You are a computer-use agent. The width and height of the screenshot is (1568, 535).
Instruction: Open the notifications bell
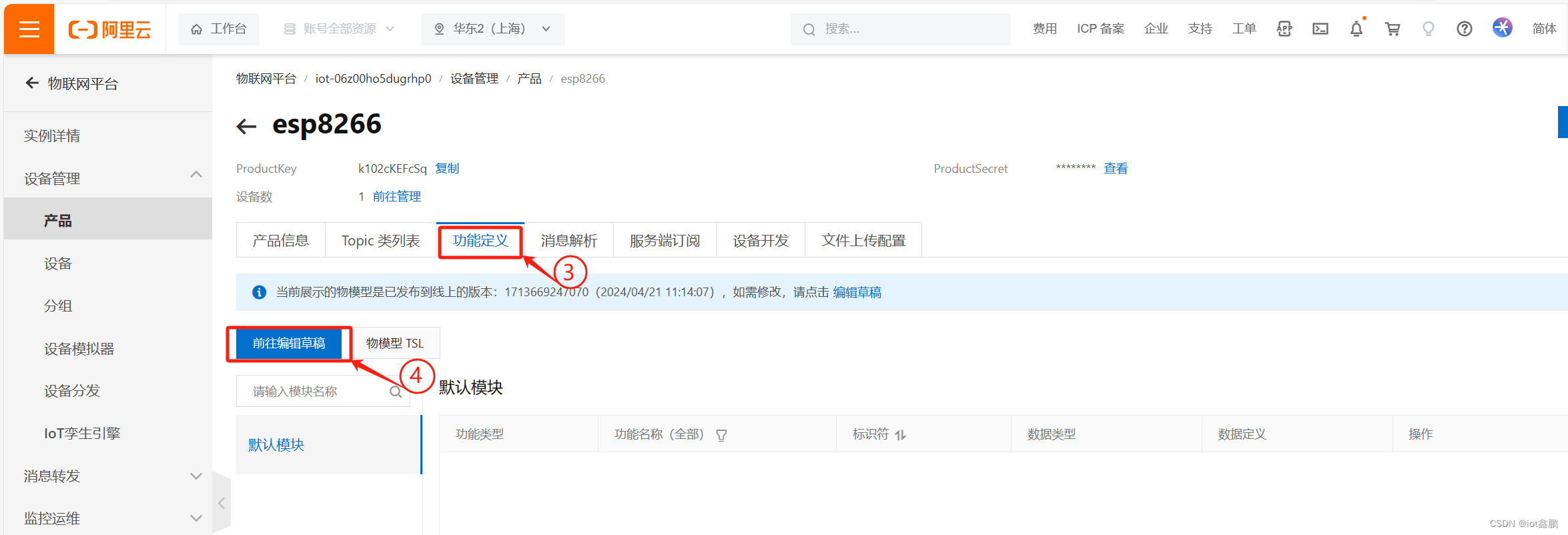[x=1356, y=29]
